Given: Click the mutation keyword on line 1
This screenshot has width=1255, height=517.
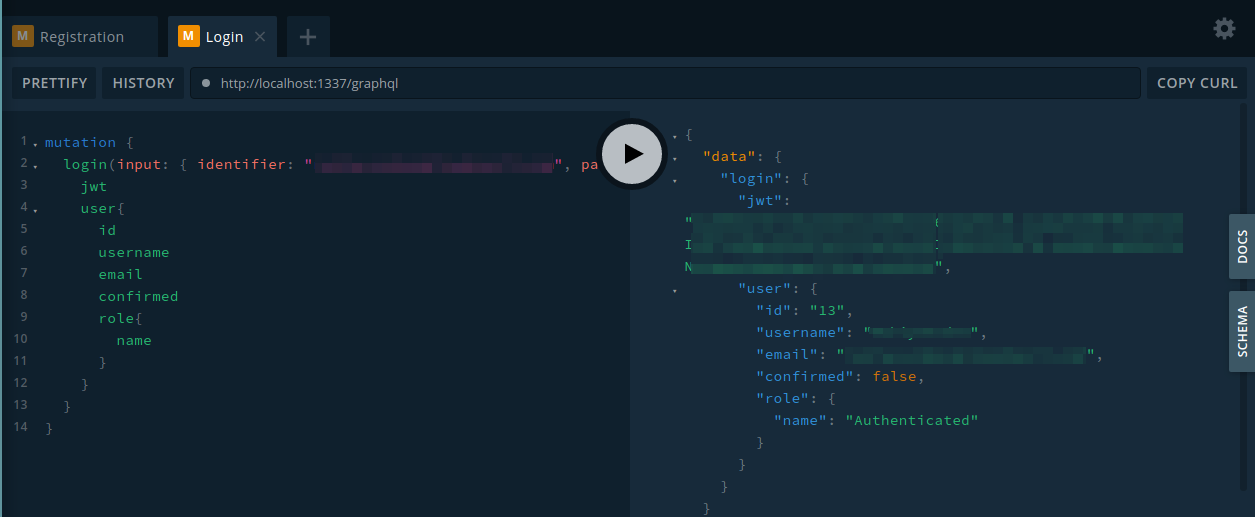Looking at the screenshot, I should (x=80, y=142).
